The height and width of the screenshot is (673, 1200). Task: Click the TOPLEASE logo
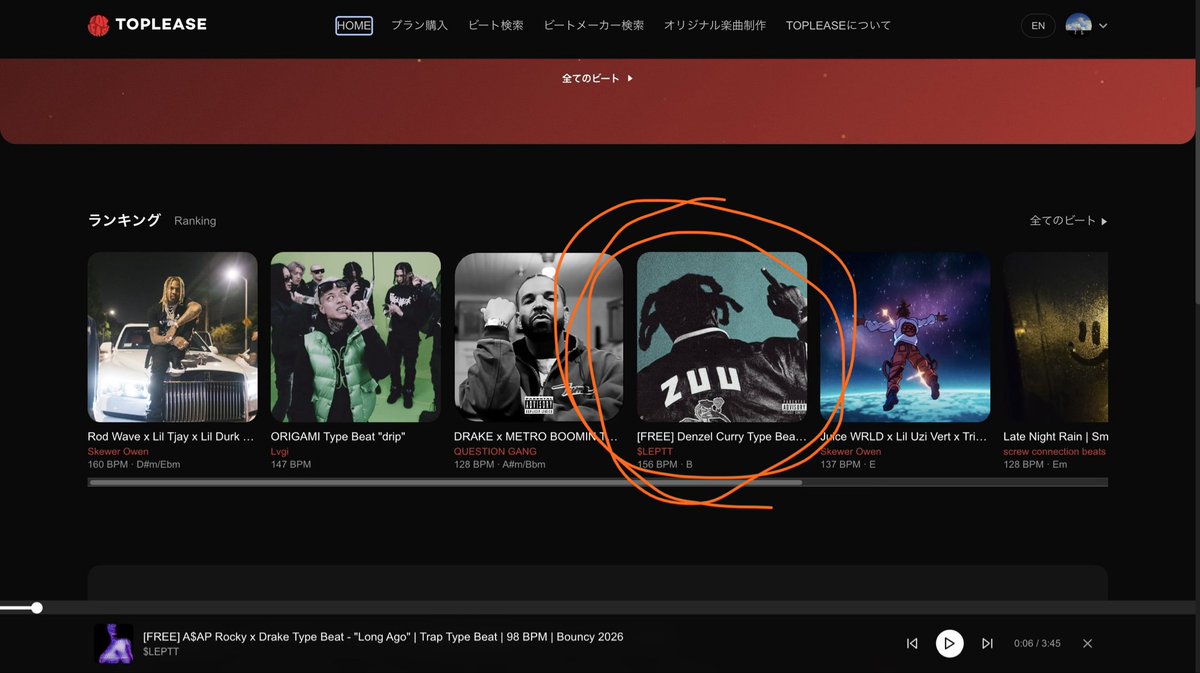click(147, 25)
